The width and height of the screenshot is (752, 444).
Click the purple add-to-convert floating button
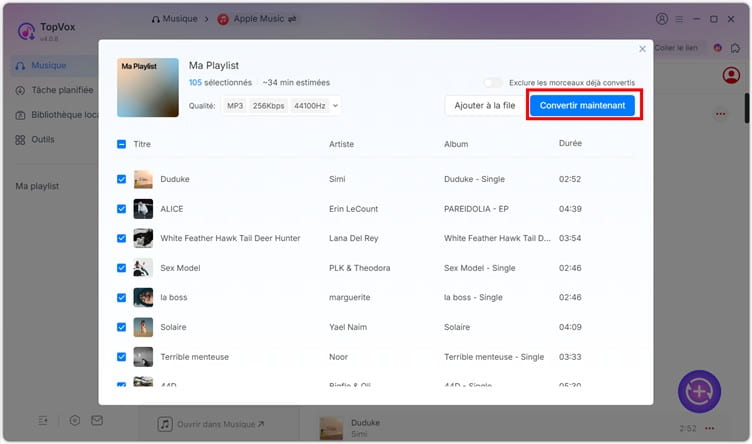tap(699, 391)
